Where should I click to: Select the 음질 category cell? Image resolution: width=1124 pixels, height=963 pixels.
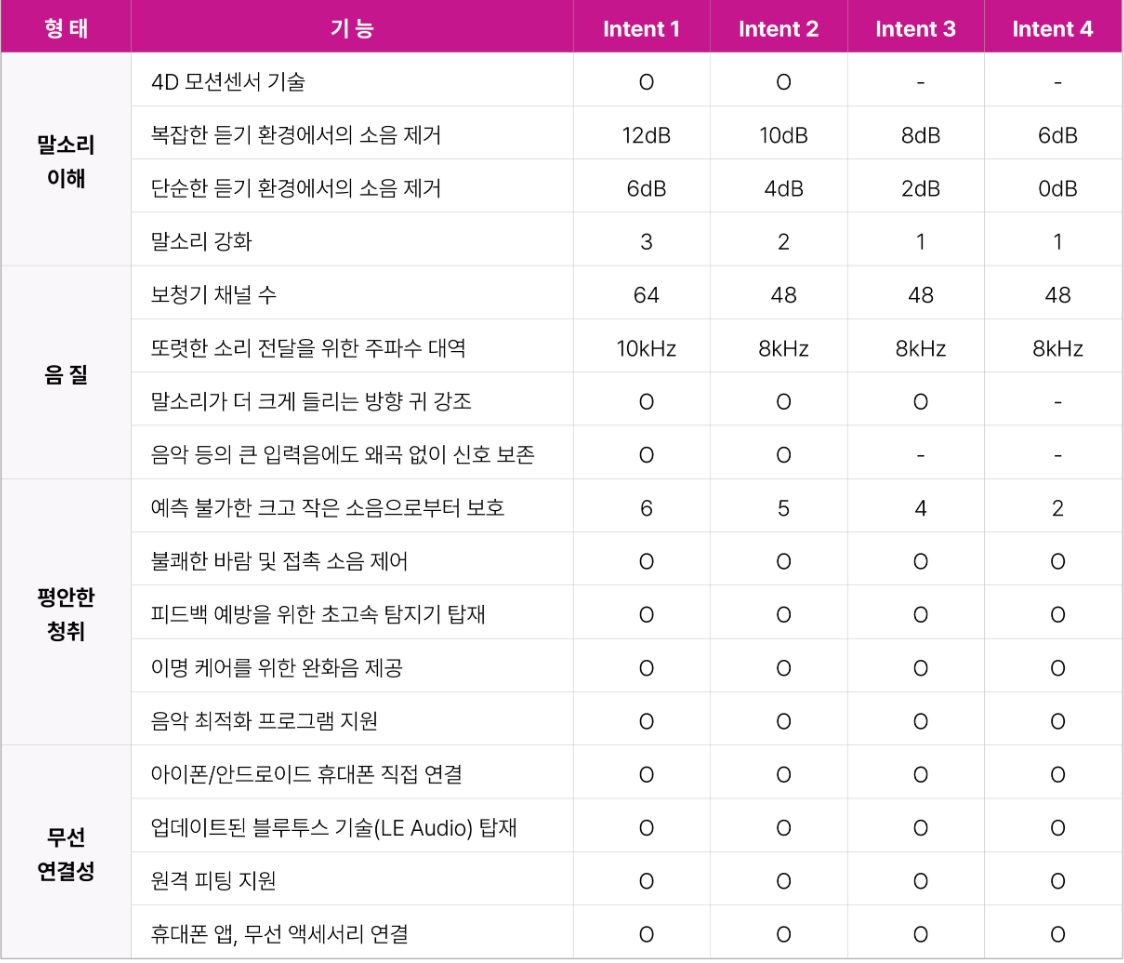[x=66, y=374]
